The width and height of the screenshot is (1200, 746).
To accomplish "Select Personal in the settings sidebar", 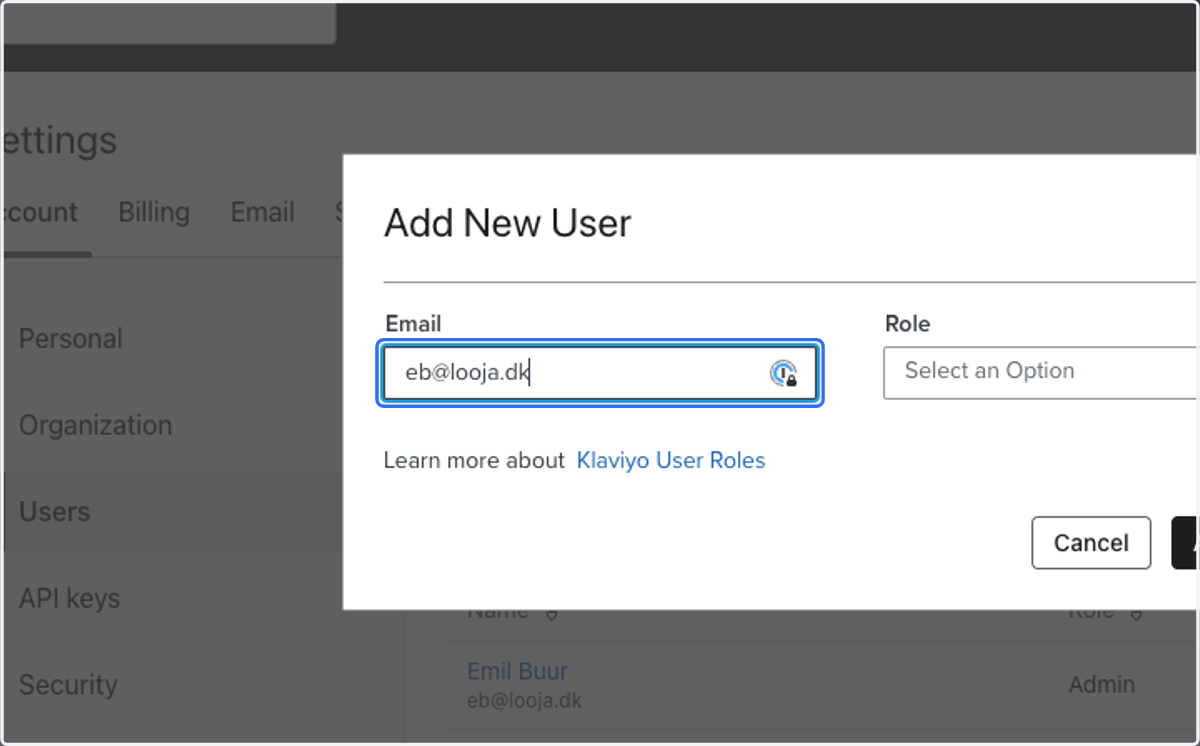I will 71,338.
